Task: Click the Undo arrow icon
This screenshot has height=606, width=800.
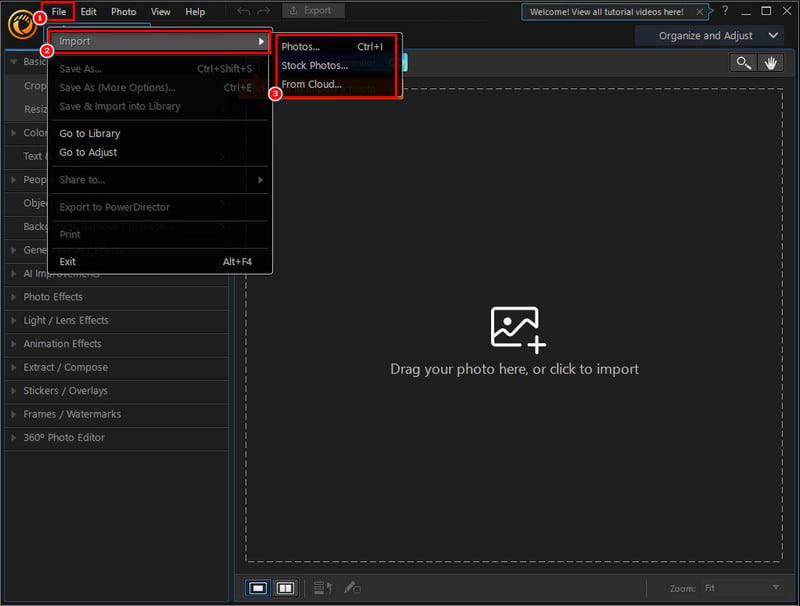Action: 243,11
